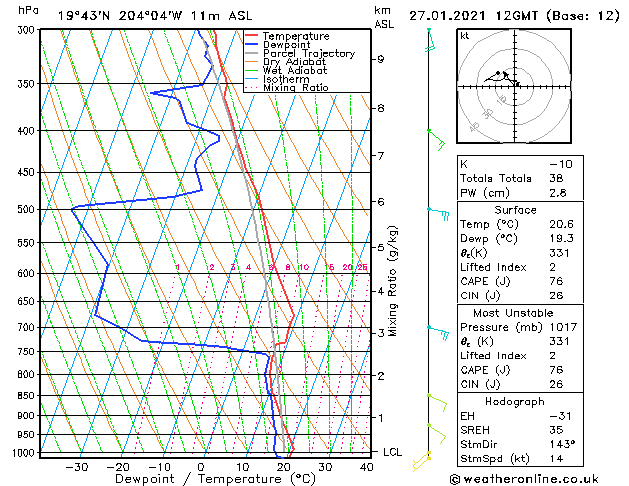
Task: Click the red Temperature legend line
Action: tap(252, 36)
